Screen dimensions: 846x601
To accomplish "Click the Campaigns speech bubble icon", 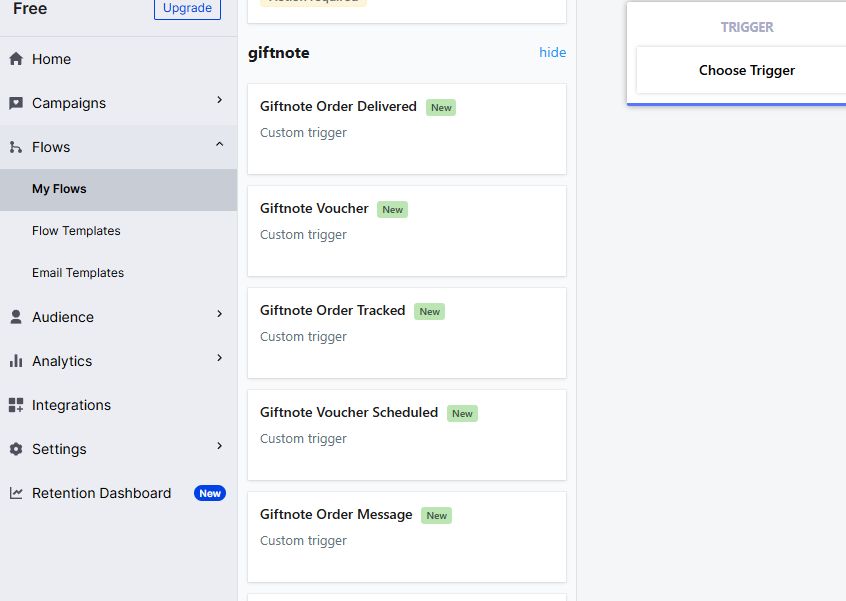I will click(16, 103).
